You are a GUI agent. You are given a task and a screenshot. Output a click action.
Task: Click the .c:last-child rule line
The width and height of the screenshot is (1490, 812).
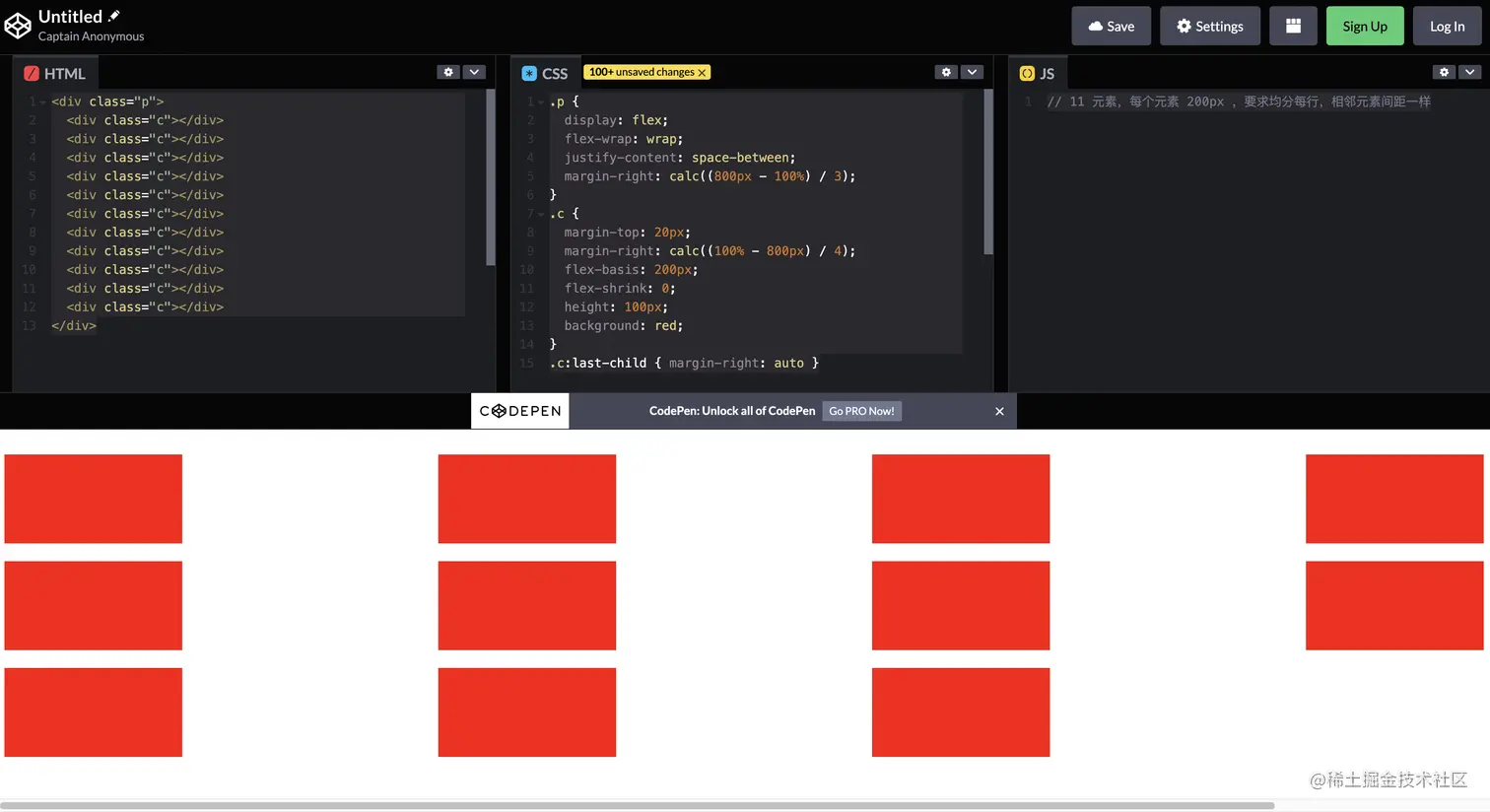(x=684, y=363)
